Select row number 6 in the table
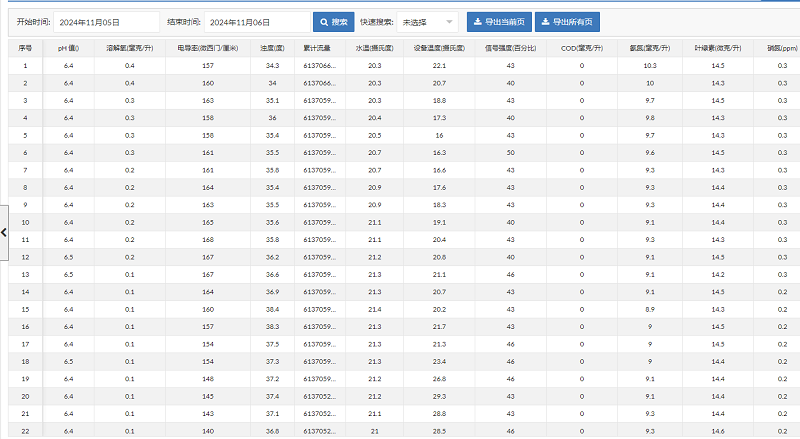The width and height of the screenshot is (800, 439). (26, 152)
